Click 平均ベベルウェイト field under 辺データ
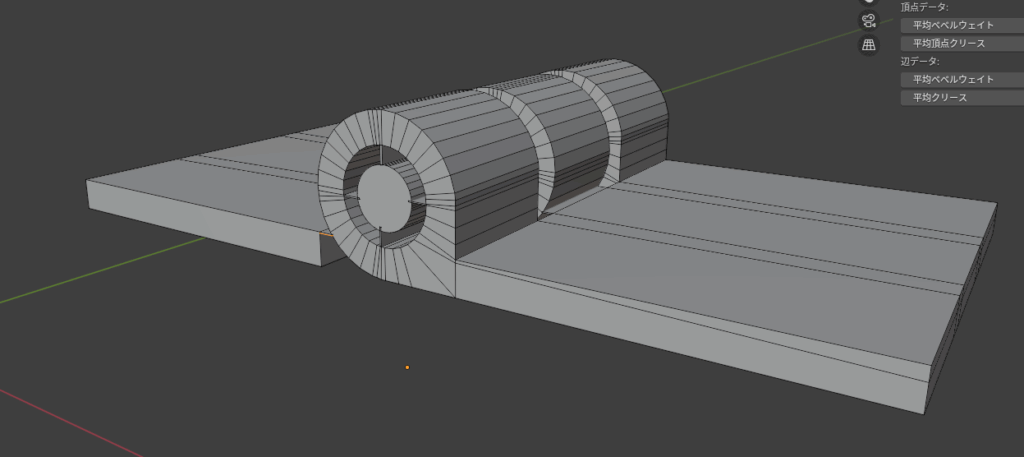The height and width of the screenshot is (457, 1024). [x=962, y=79]
